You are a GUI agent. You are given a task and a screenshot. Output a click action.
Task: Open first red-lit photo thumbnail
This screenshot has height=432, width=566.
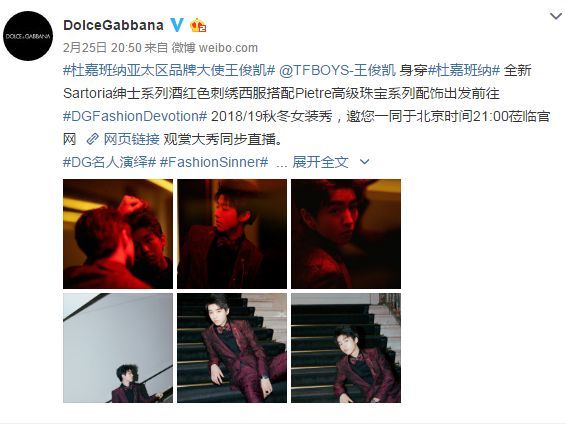coord(118,234)
